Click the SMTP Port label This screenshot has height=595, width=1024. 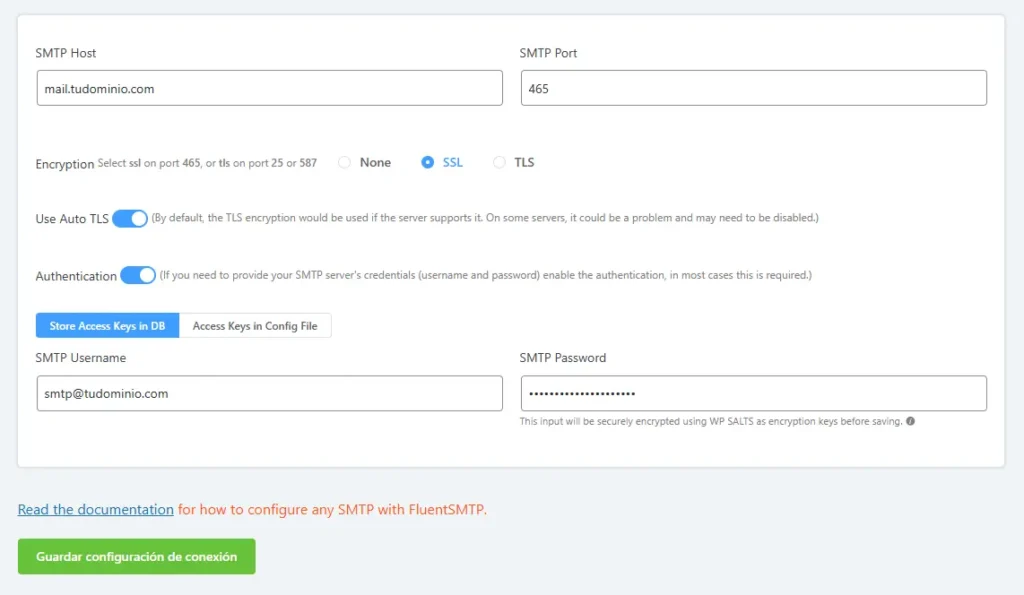pyautogui.click(x=548, y=53)
